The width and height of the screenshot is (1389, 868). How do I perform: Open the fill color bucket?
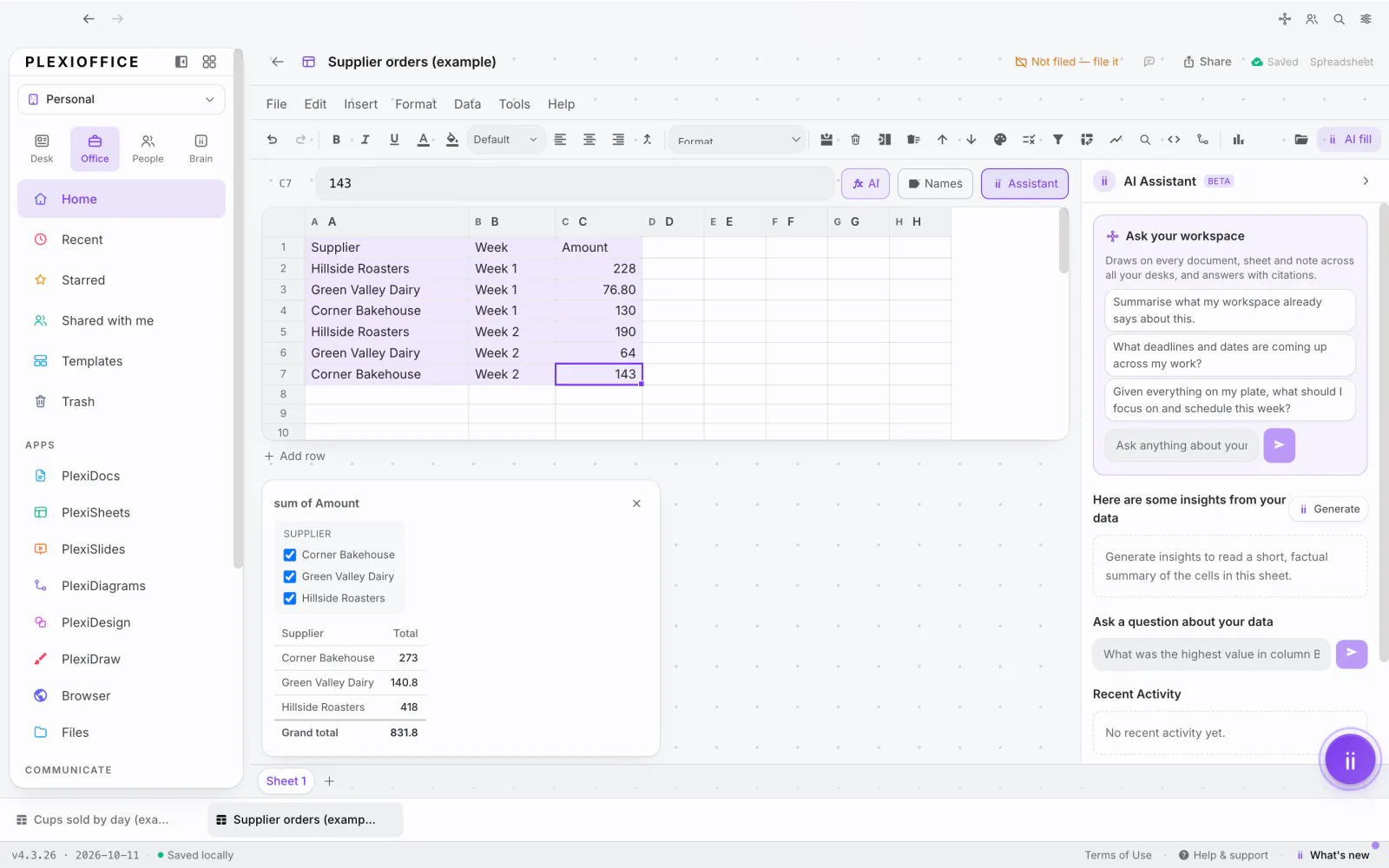(452, 140)
